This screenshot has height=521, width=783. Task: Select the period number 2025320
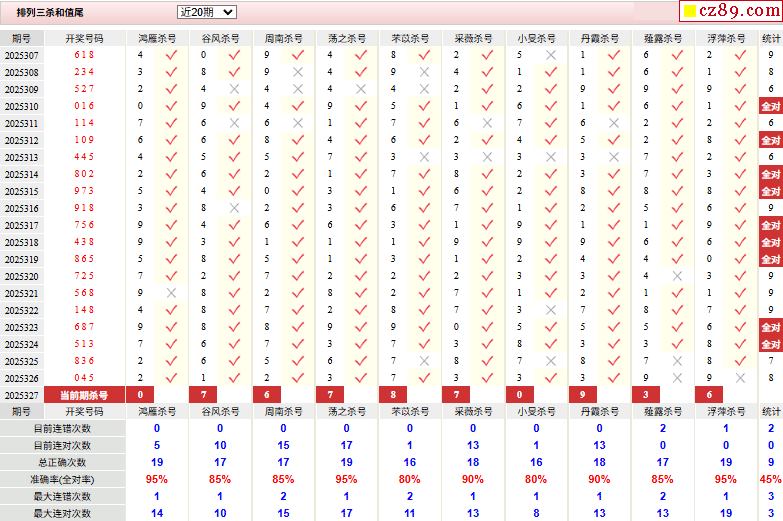[x=21, y=276]
